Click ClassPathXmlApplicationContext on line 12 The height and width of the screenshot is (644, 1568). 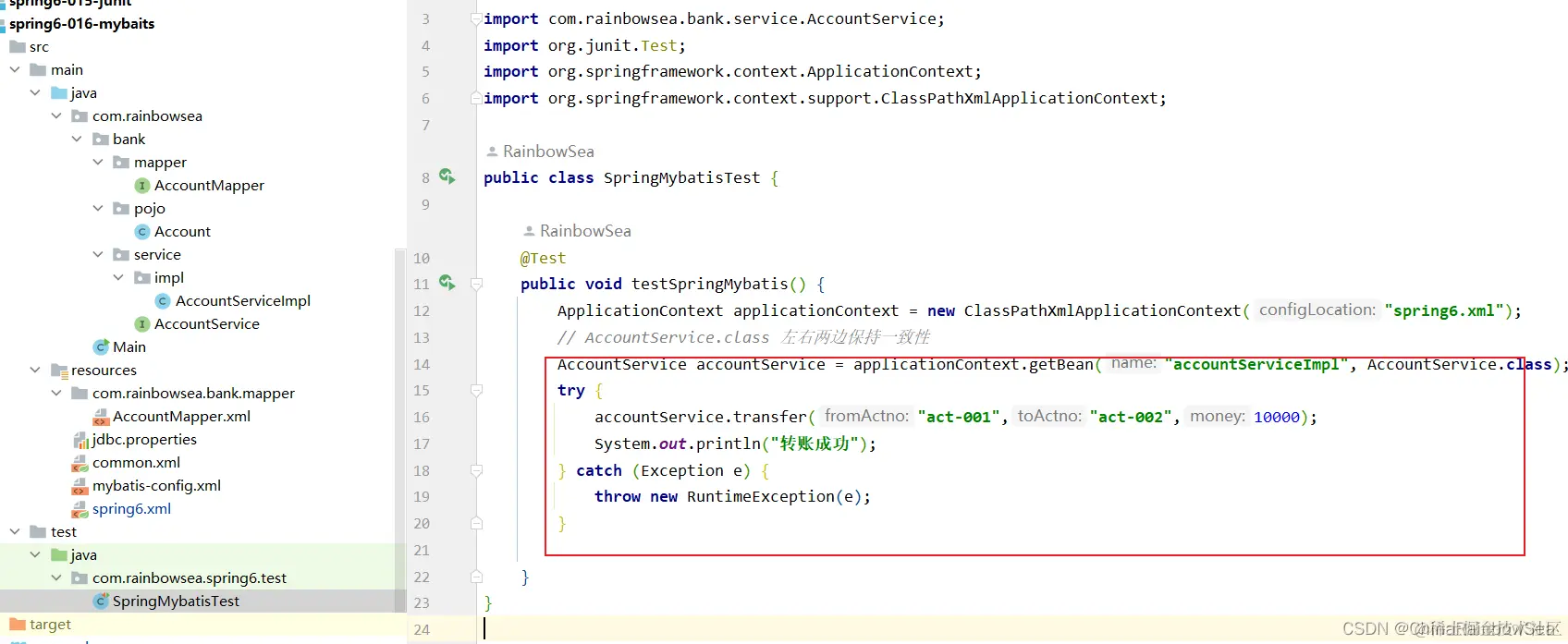[1102, 310]
